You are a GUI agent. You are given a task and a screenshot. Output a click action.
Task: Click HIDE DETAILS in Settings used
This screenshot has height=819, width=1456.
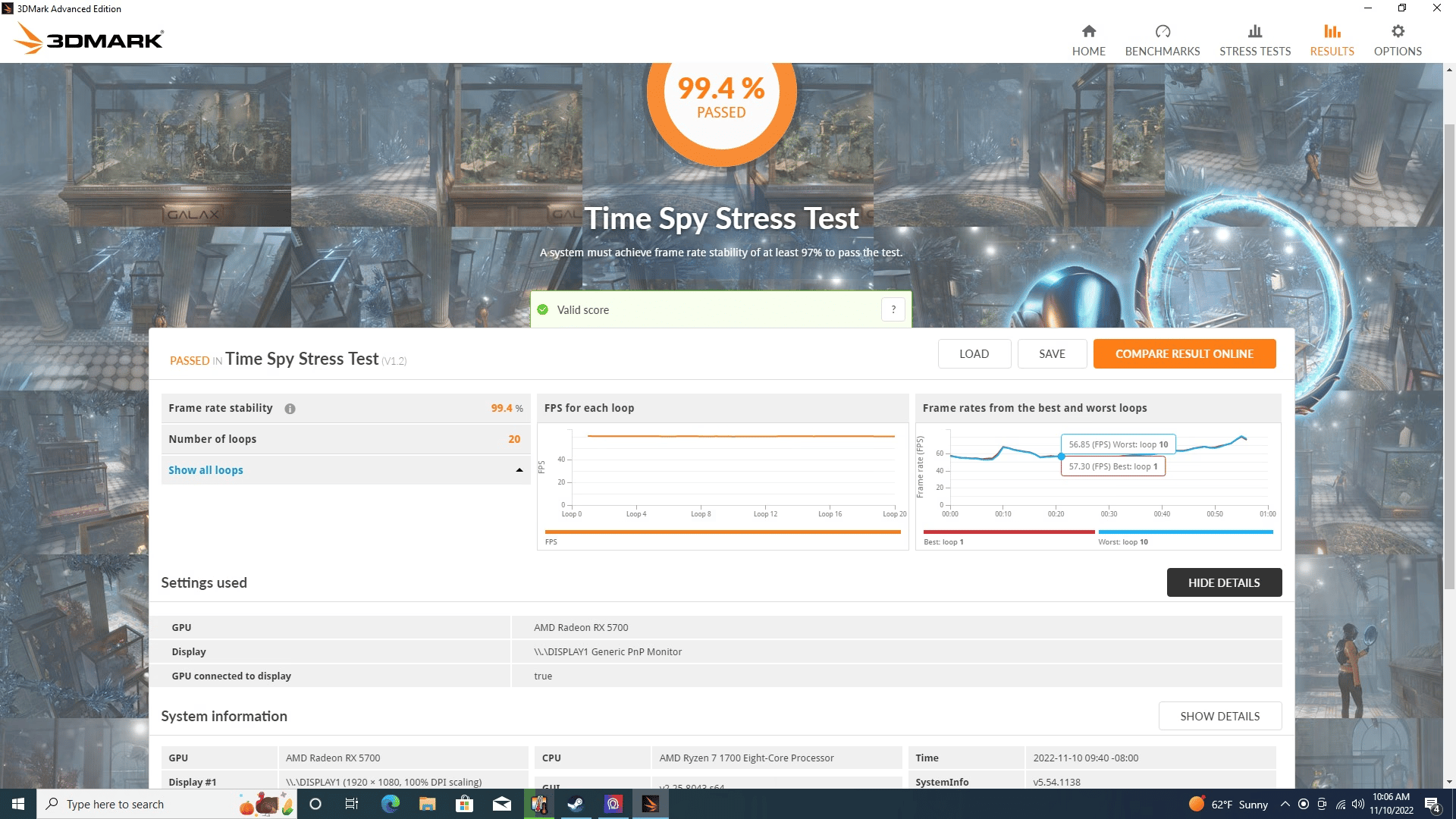click(x=1223, y=582)
